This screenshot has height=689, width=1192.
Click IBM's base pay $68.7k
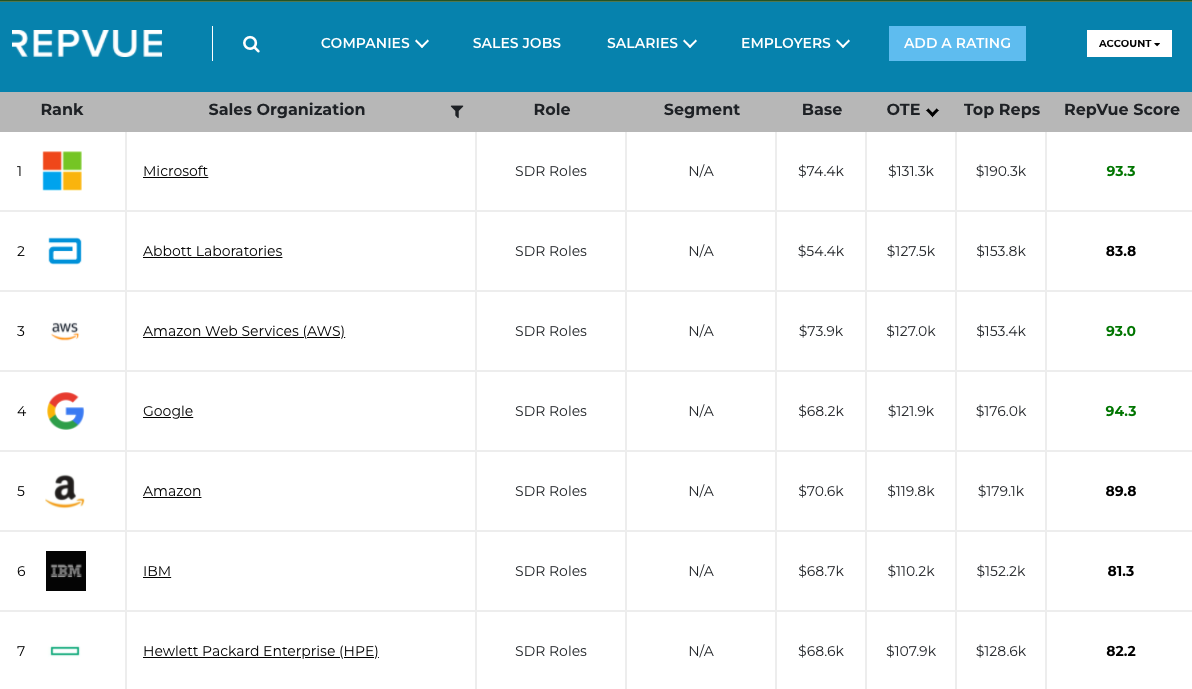point(821,571)
